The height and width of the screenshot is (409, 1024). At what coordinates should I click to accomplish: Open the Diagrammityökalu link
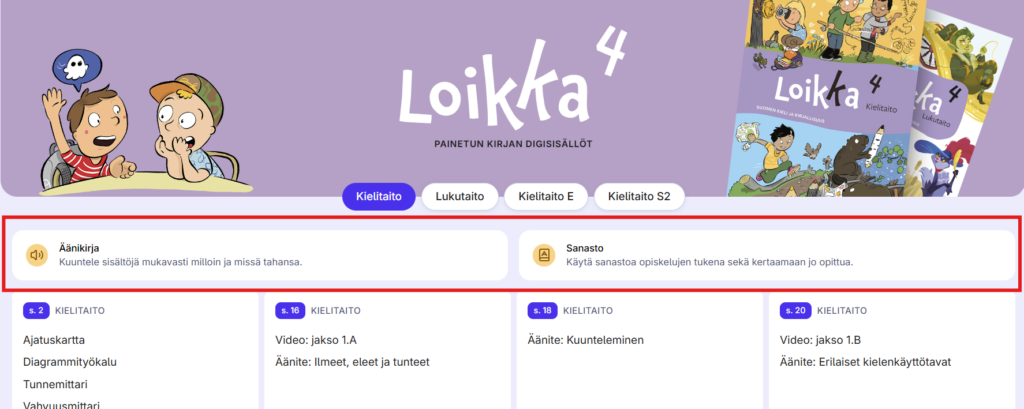tap(70, 362)
